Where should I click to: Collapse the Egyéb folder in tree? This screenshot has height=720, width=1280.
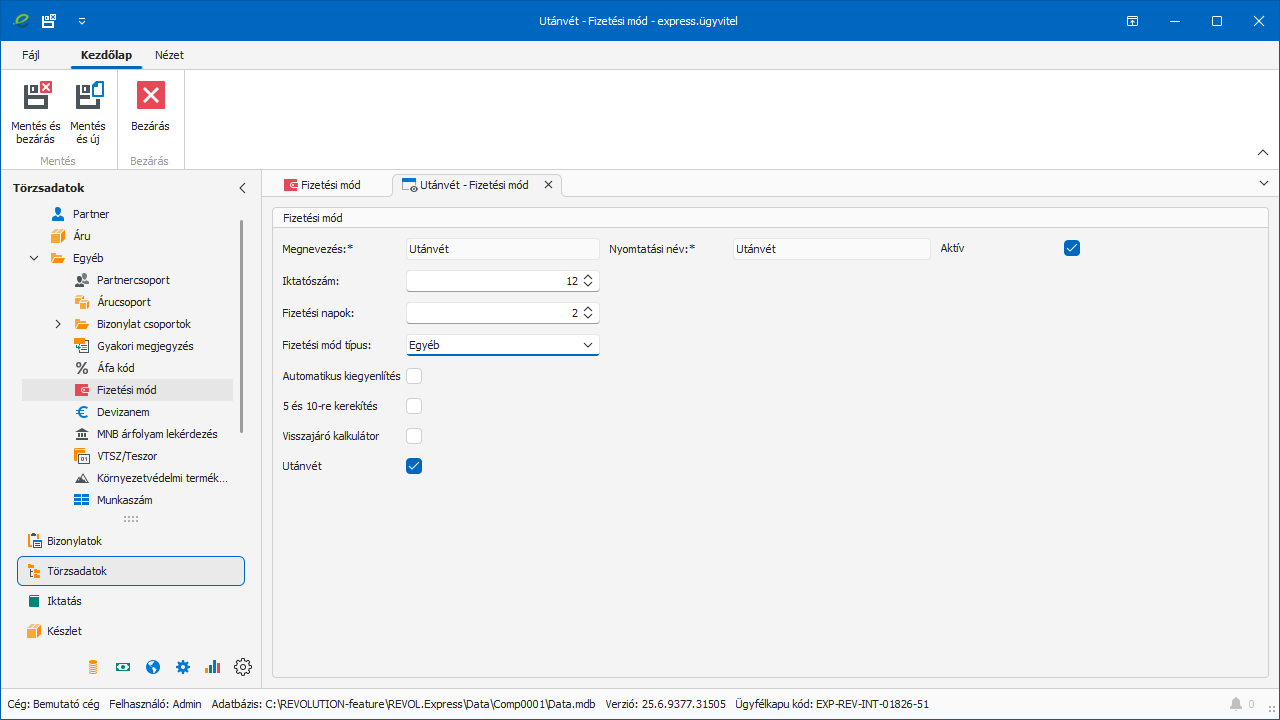click(34, 258)
